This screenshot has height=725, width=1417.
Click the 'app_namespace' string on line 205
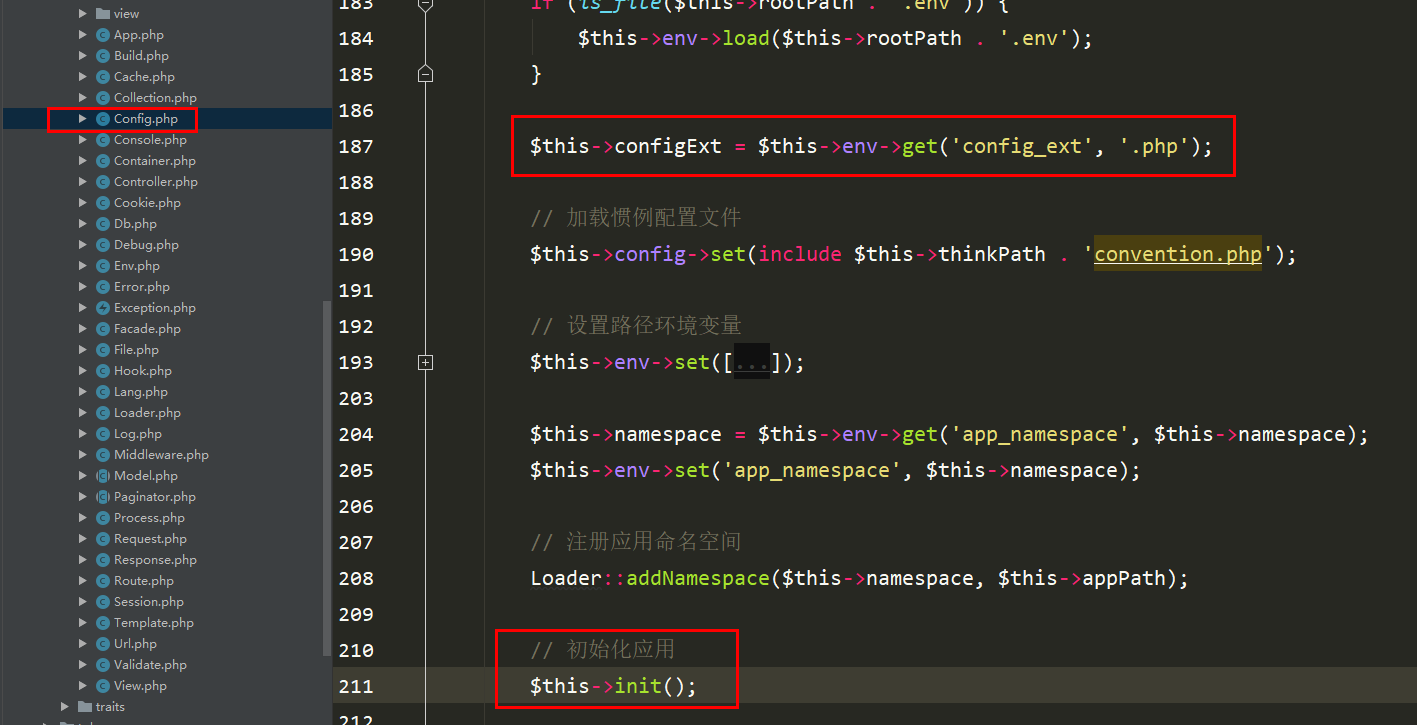click(x=812, y=470)
